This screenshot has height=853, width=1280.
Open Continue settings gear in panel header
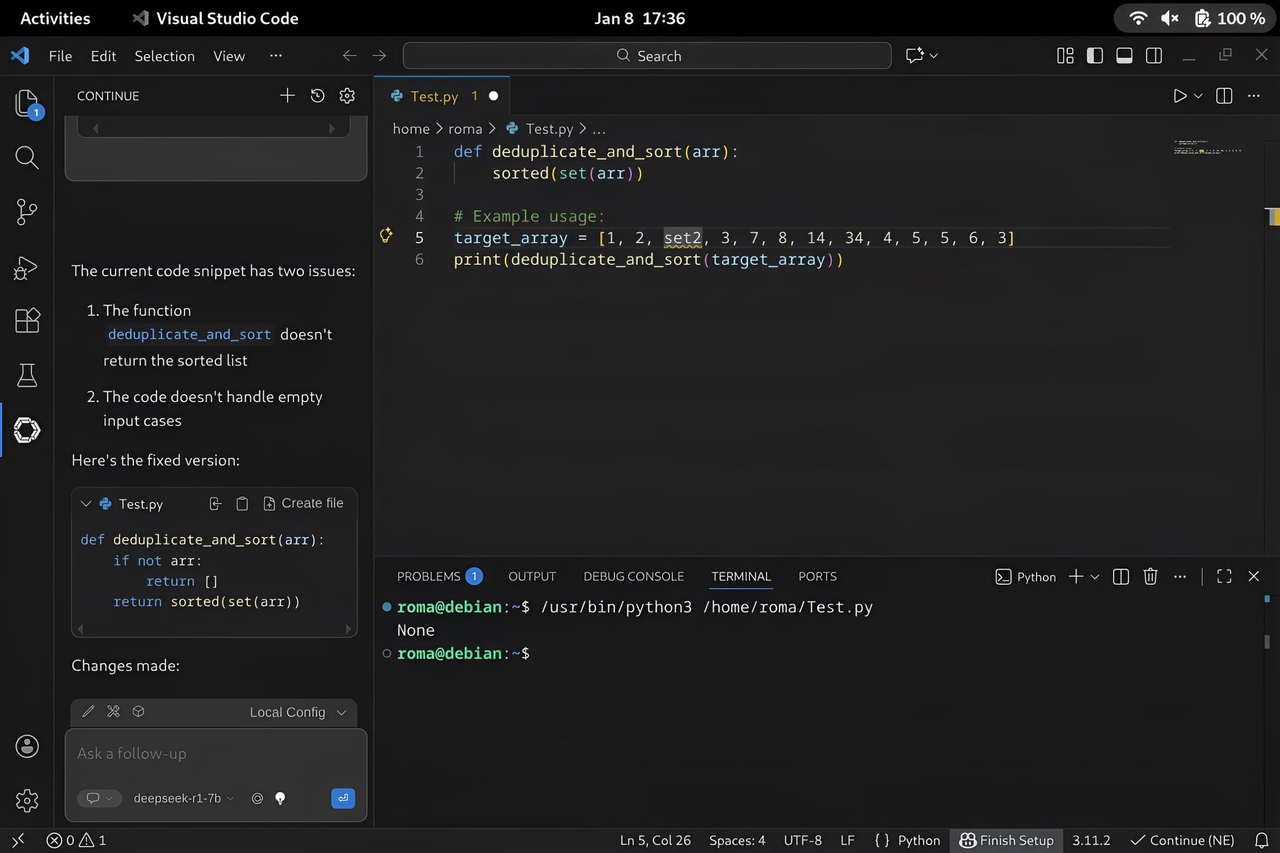click(347, 96)
